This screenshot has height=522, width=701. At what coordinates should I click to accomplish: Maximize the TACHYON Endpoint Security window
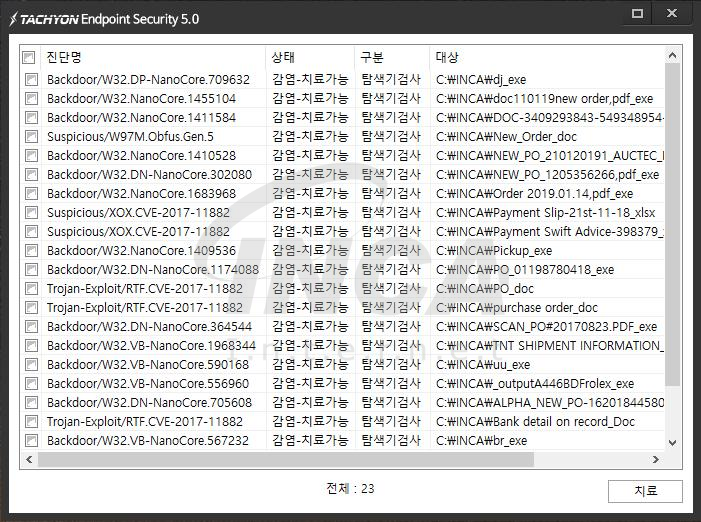(638, 13)
